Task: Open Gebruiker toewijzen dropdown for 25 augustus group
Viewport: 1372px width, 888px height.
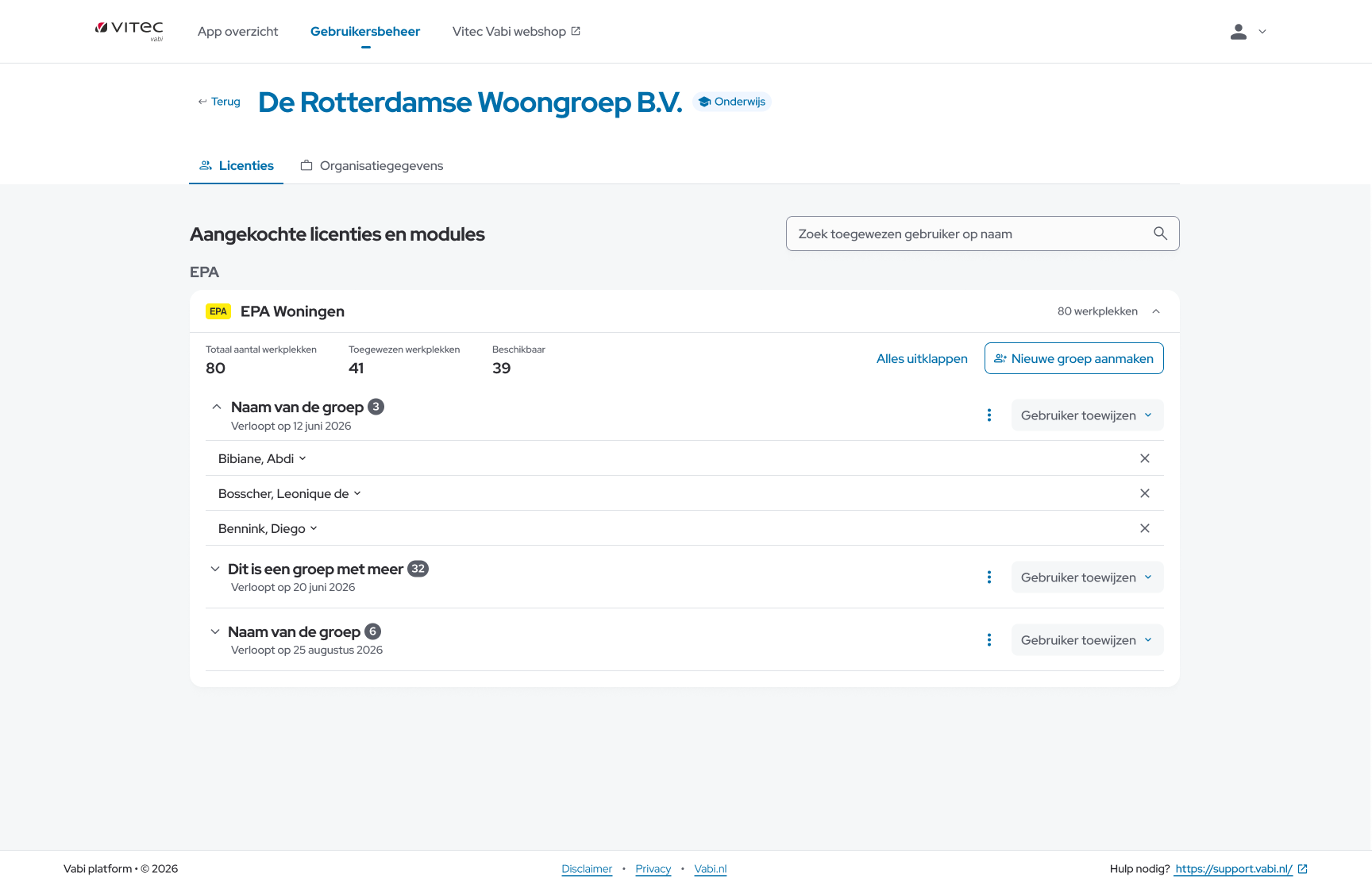Action: [x=1087, y=640]
